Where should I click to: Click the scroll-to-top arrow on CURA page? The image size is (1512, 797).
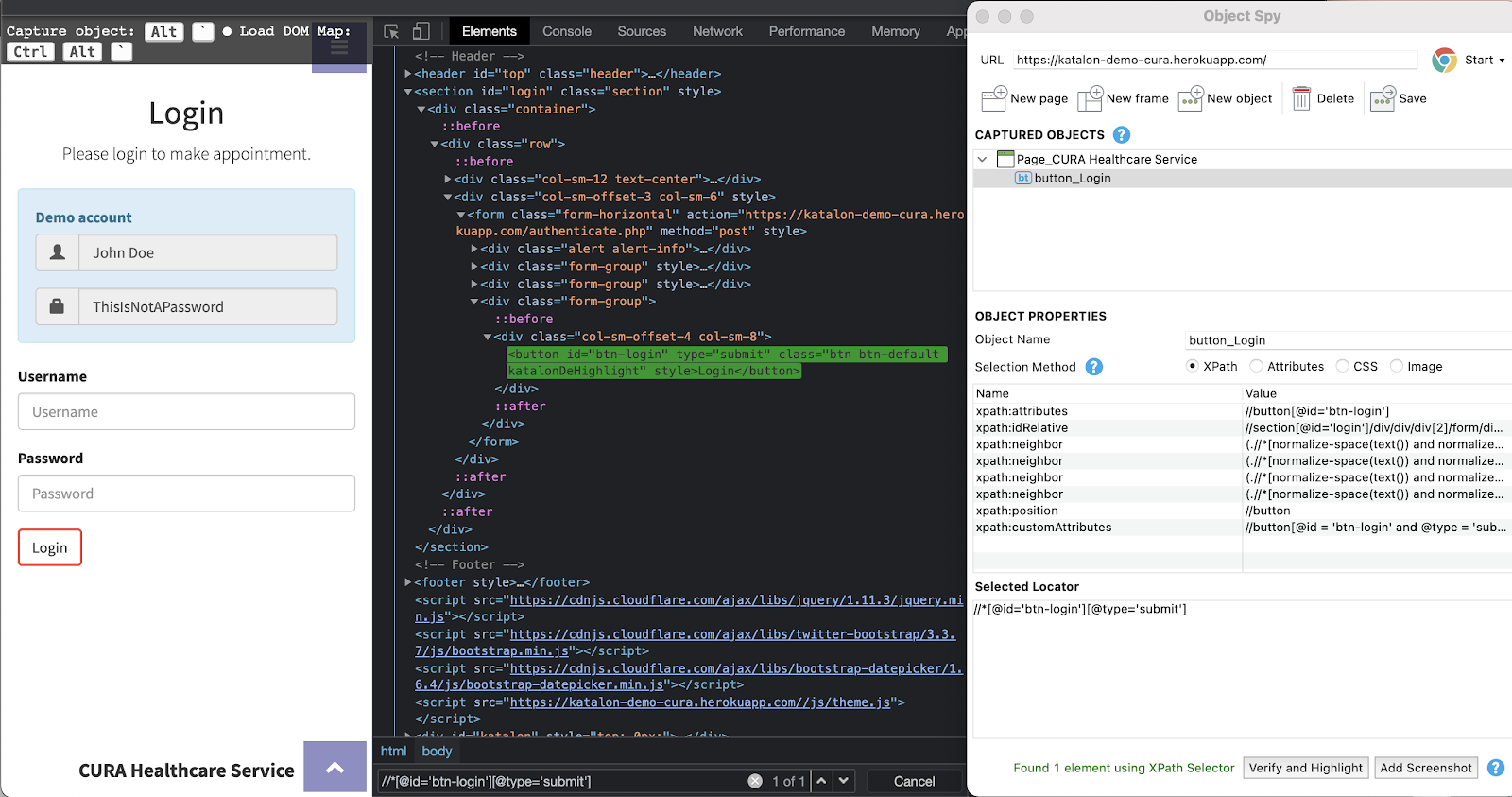tap(335, 767)
